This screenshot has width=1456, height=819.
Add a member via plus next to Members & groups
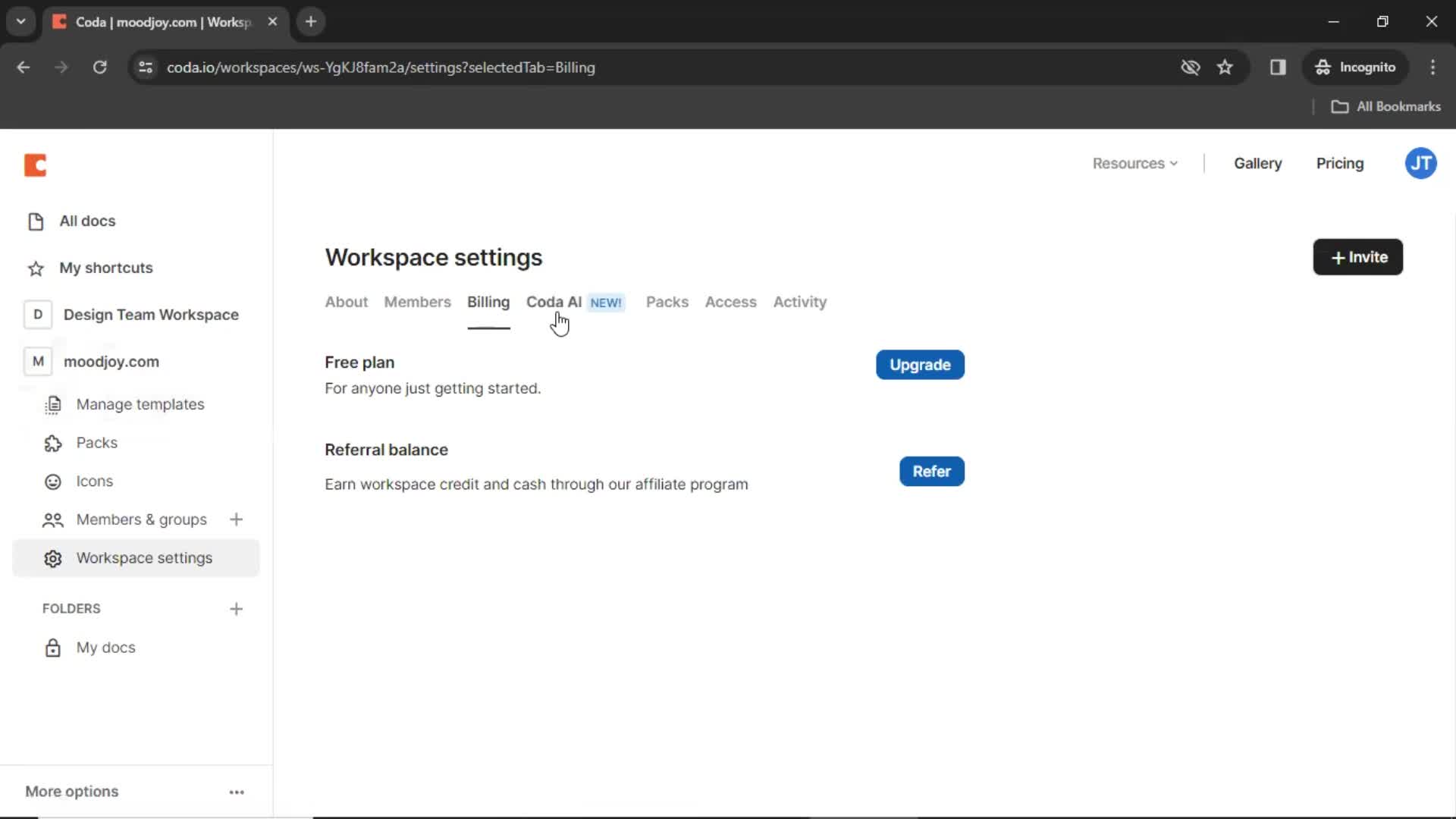click(x=237, y=519)
